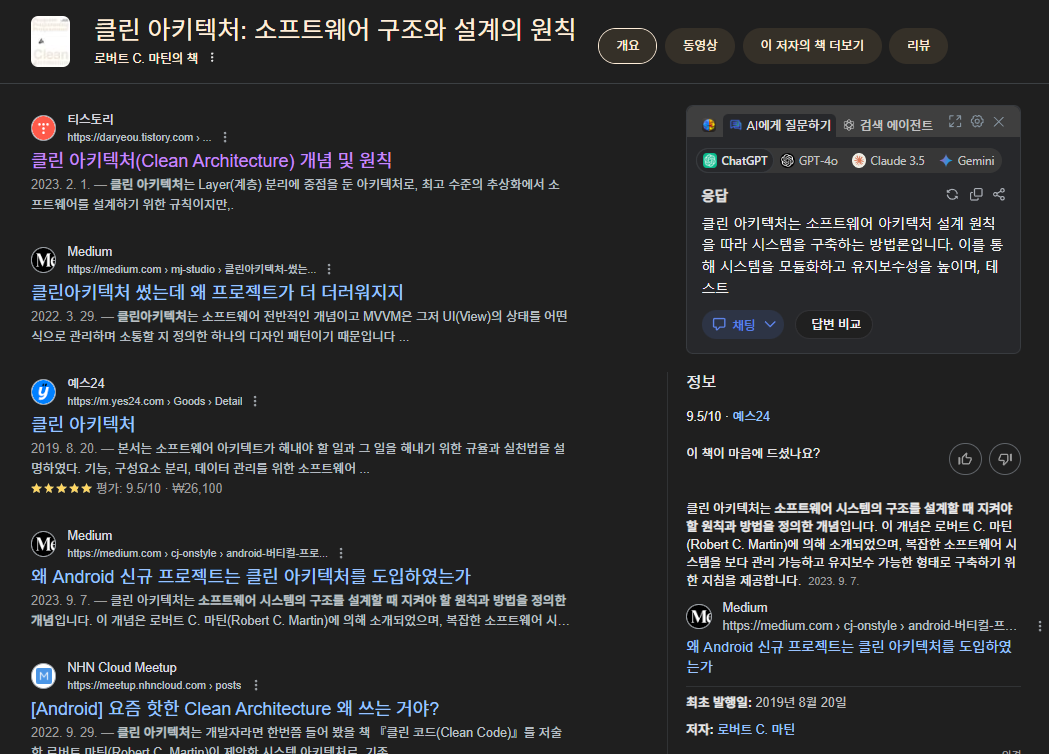Select the 개요 tab

point(627,45)
